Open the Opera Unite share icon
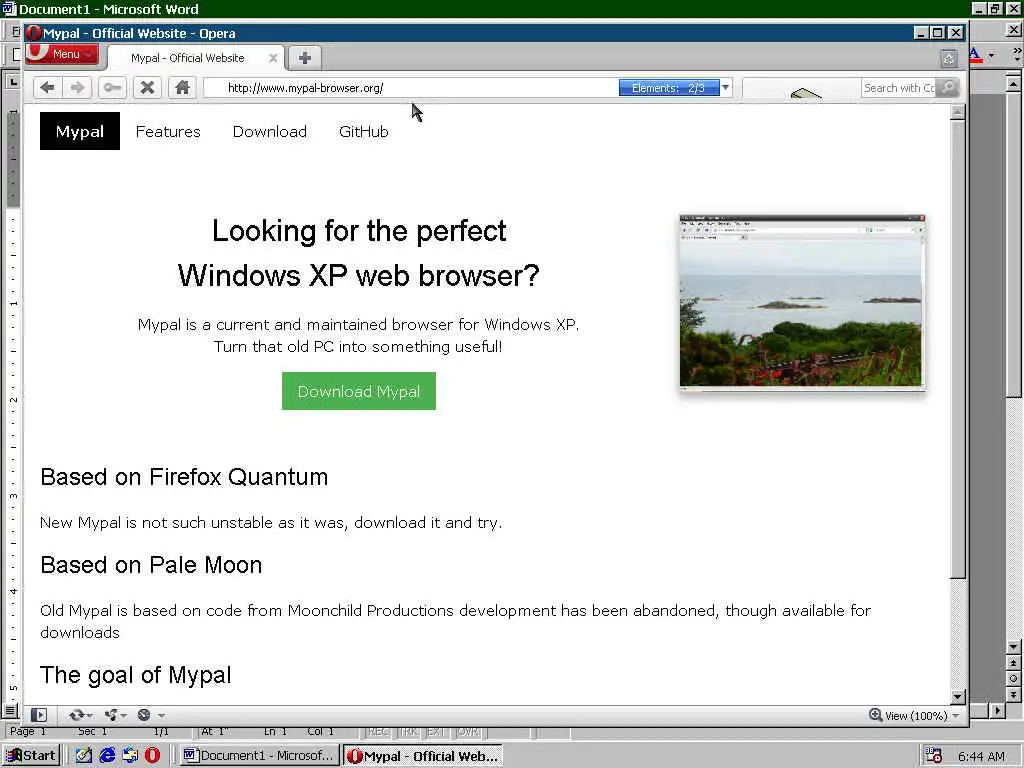The width and height of the screenshot is (1024, 768). [111, 715]
